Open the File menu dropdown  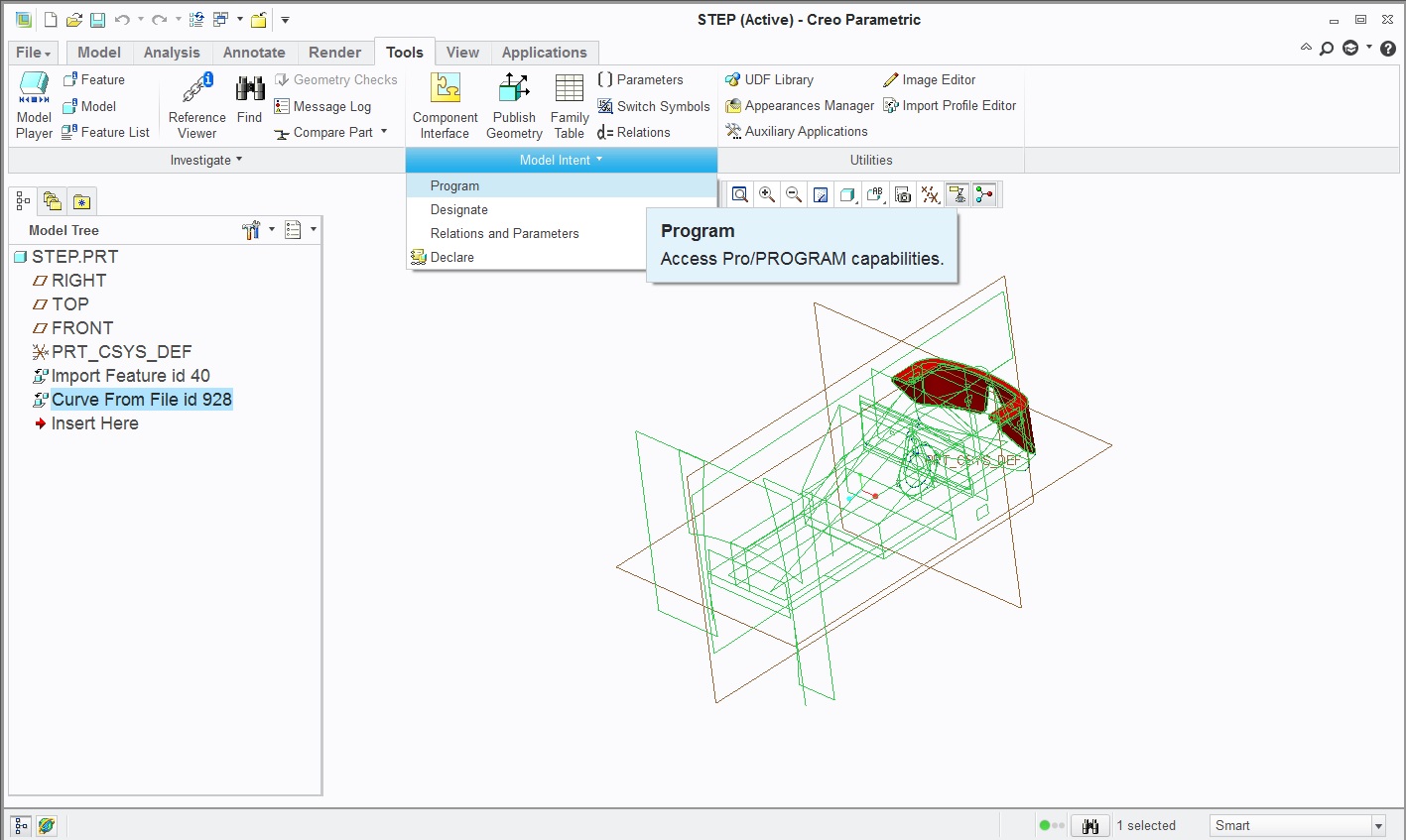click(x=34, y=53)
